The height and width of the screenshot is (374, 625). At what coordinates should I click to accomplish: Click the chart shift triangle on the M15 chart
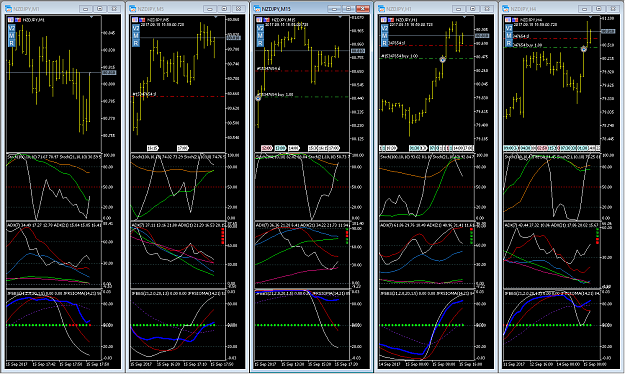pyautogui.click(x=340, y=18)
